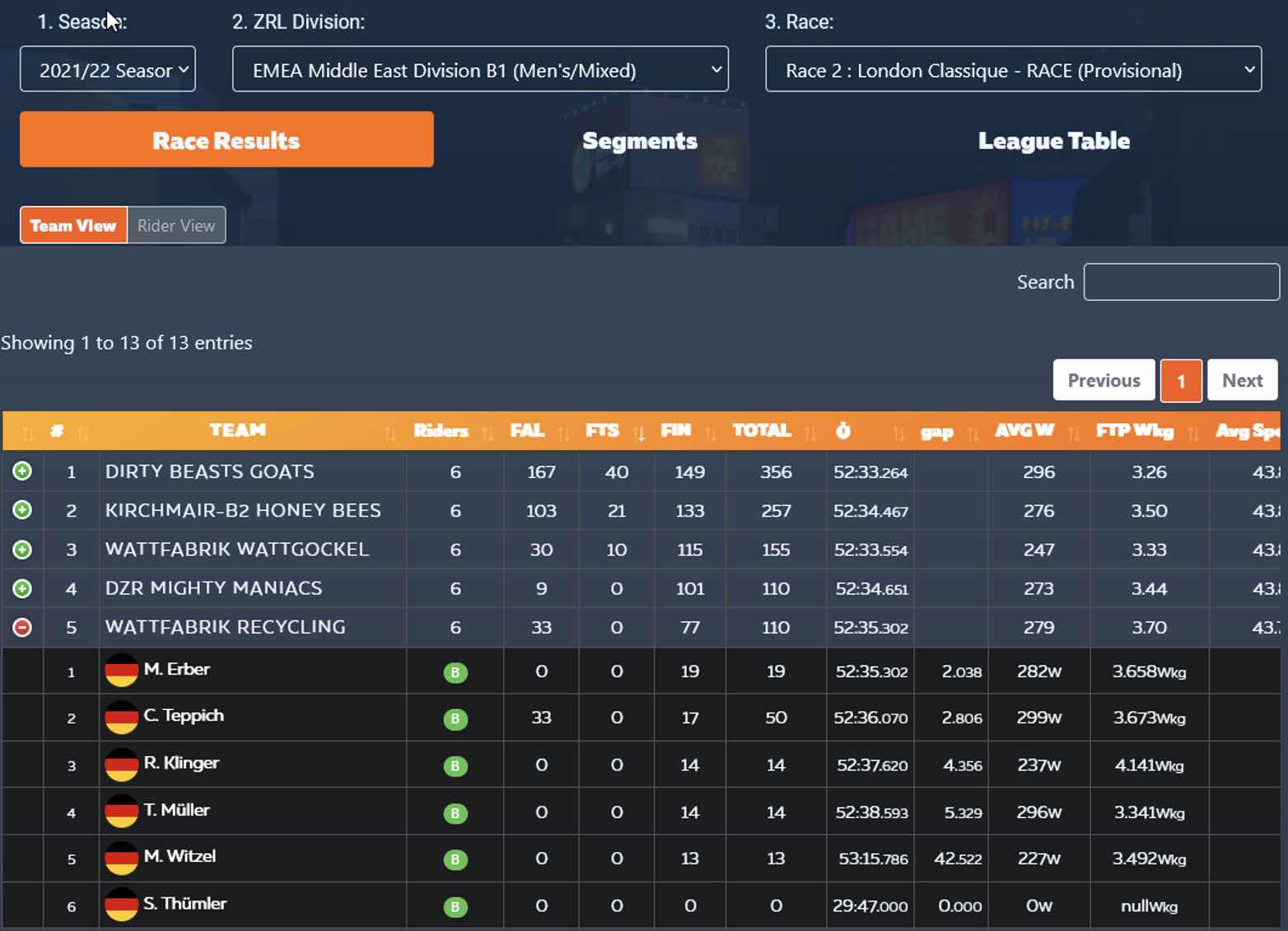Click S. Thümler's B category badge

pyautogui.click(x=455, y=906)
